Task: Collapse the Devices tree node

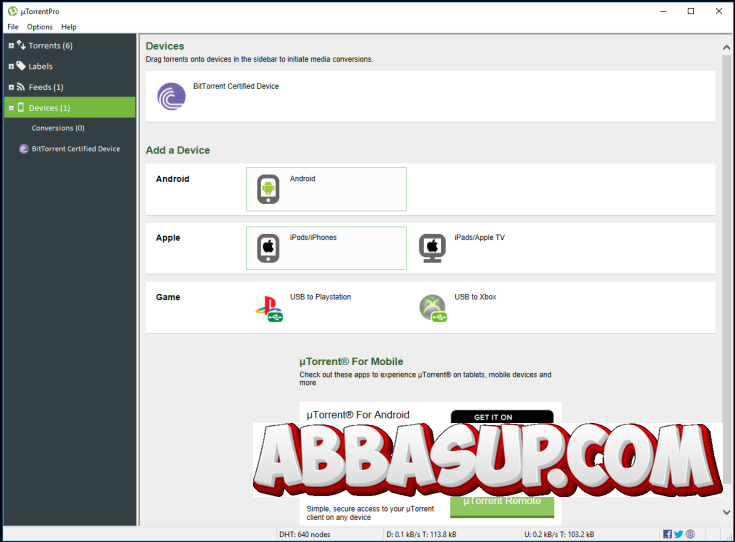Action: coord(11,108)
